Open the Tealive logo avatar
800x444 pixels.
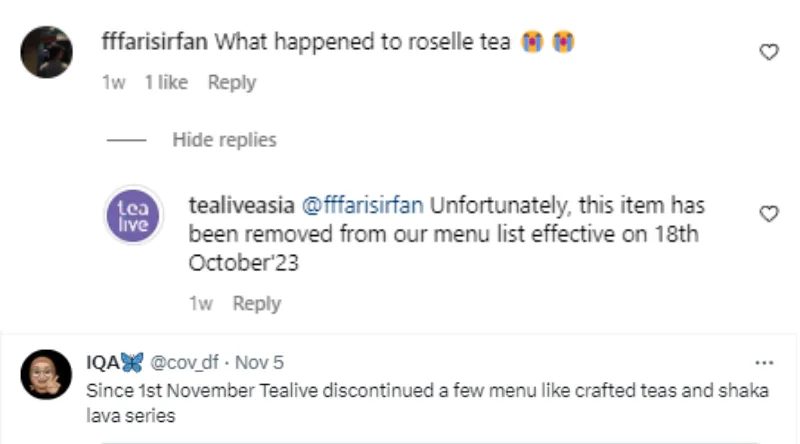(x=133, y=215)
